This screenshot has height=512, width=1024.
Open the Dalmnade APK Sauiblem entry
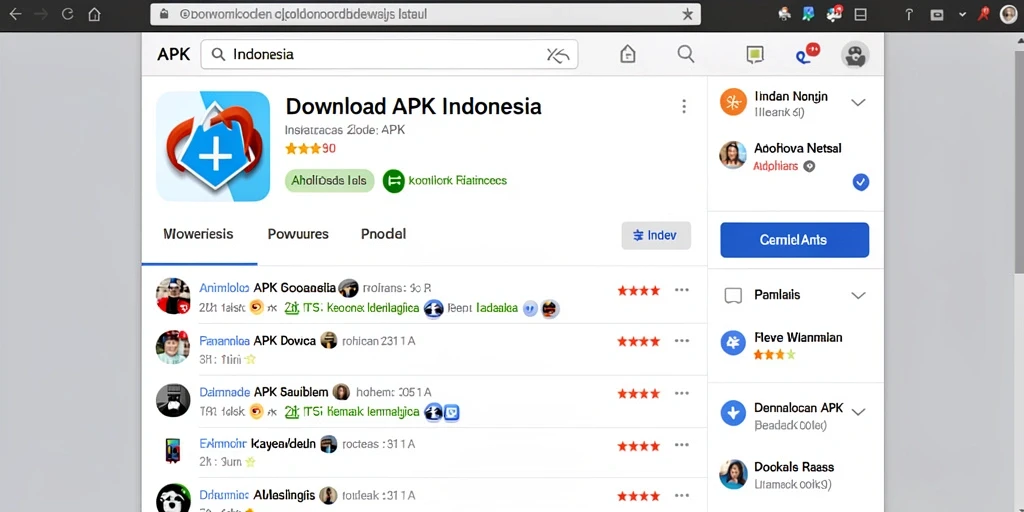pos(264,392)
